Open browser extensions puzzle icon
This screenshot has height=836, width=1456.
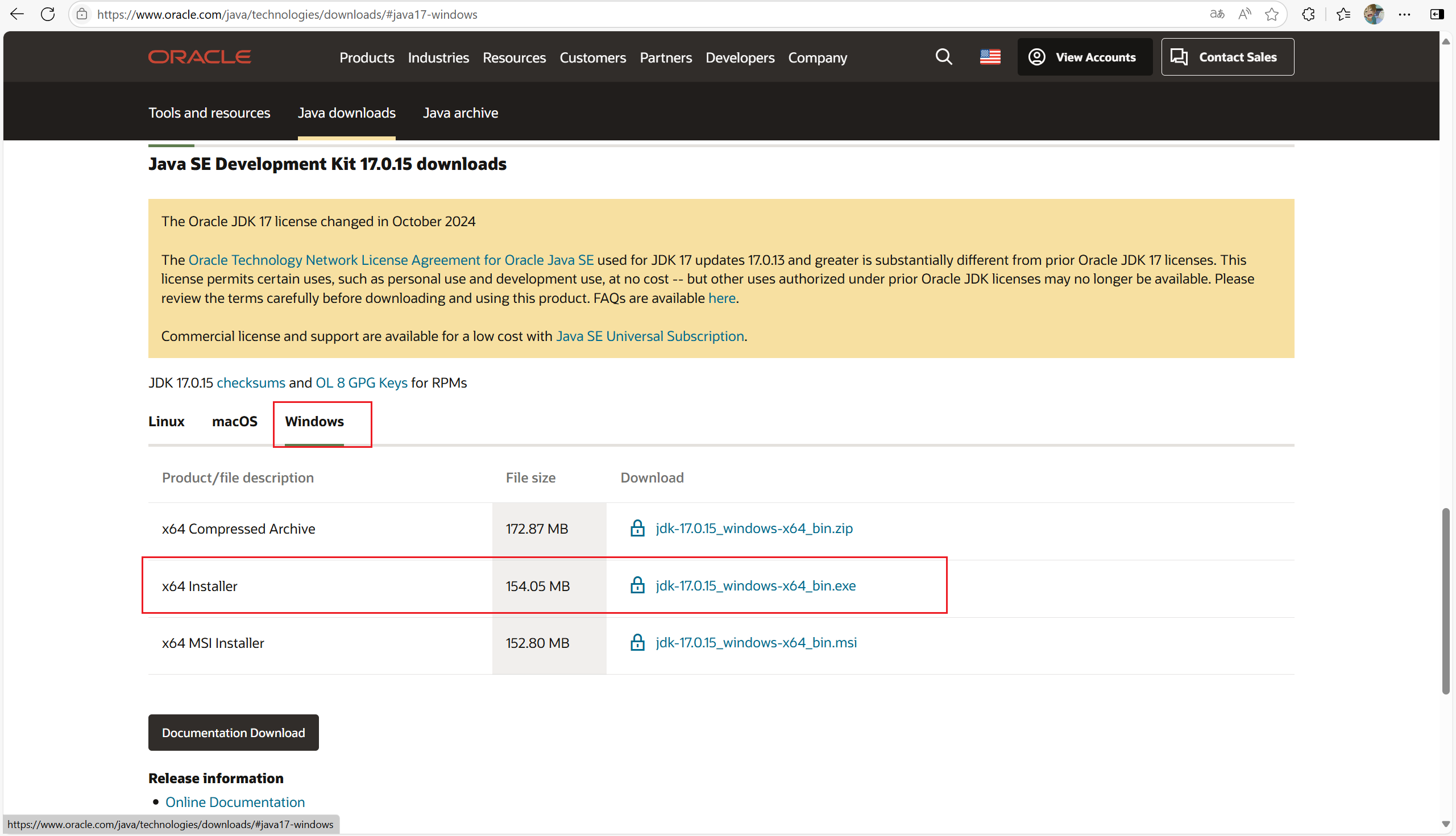[1308, 14]
